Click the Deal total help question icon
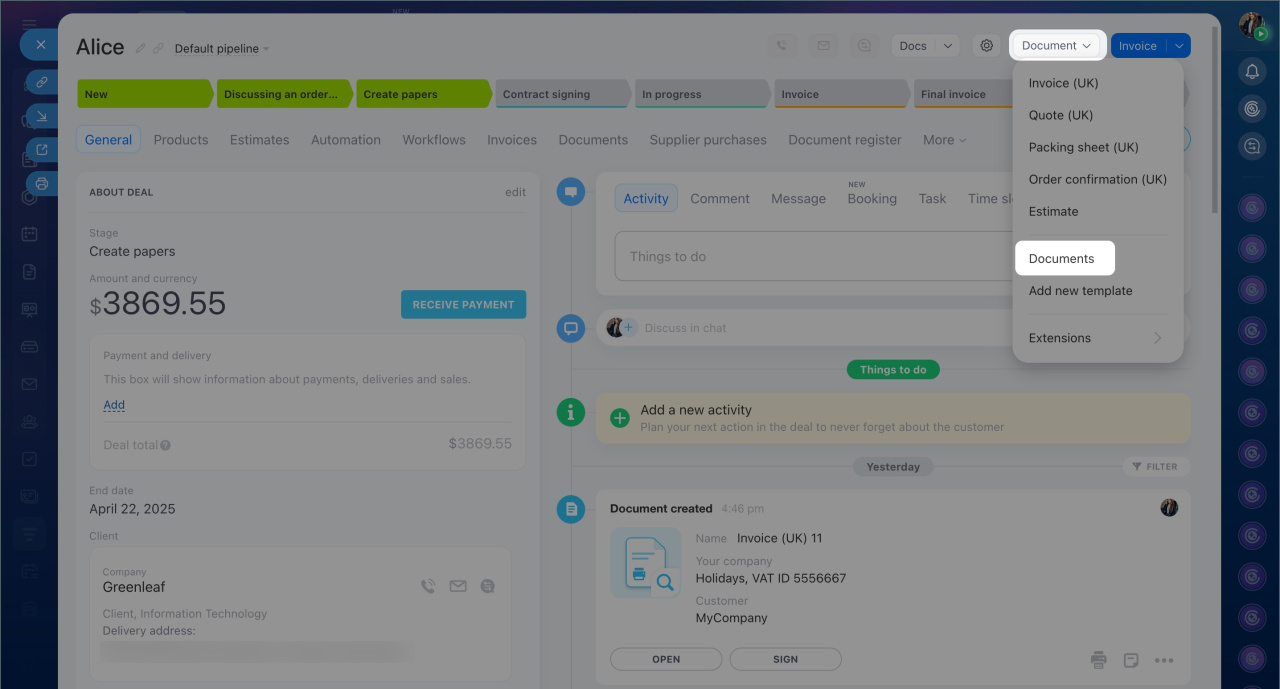 tap(166, 445)
